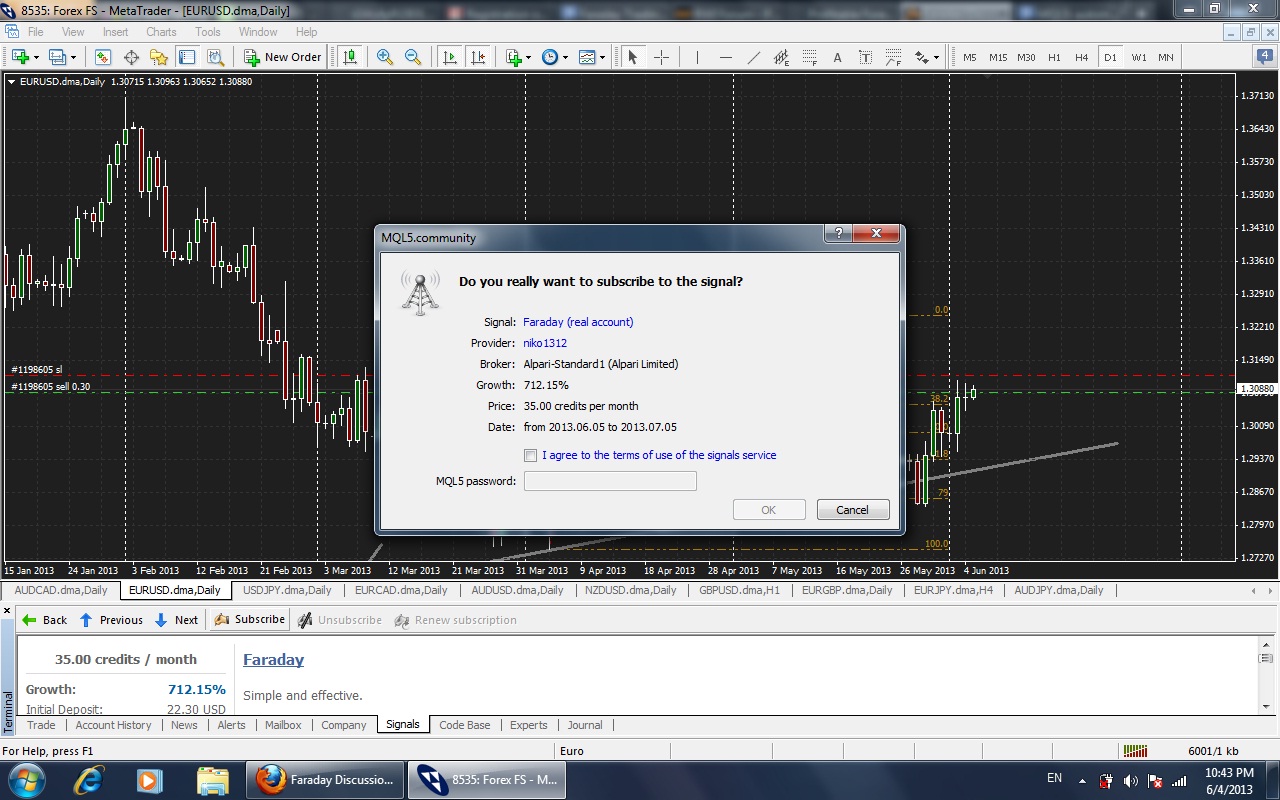Select the Fibonacci arcs/fan tool icon

893,57
